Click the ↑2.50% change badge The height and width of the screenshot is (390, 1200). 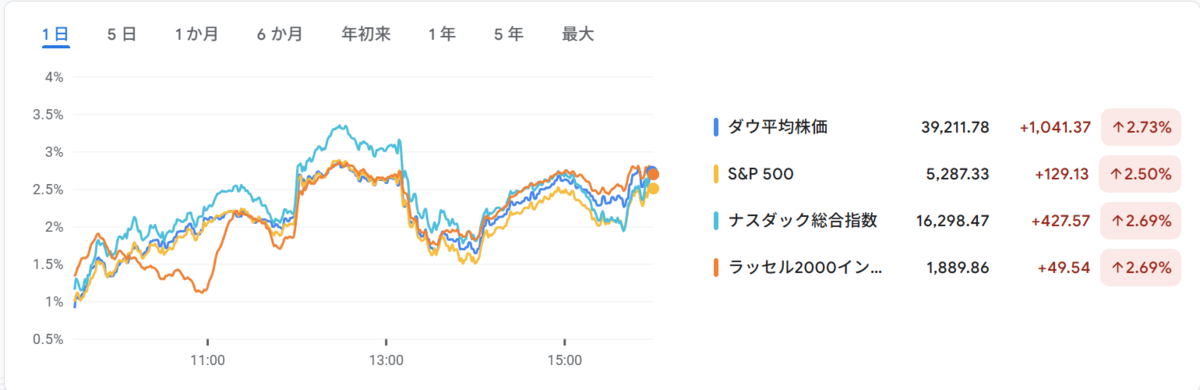[x=1140, y=174]
